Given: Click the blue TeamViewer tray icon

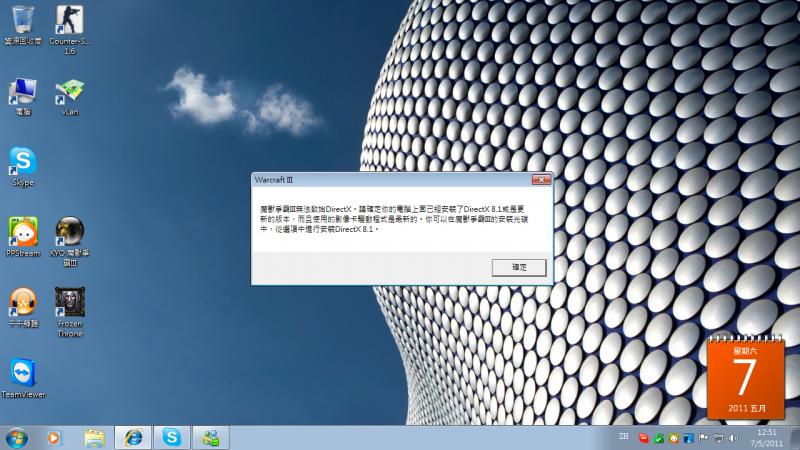Looking at the screenshot, I should tap(688, 438).
